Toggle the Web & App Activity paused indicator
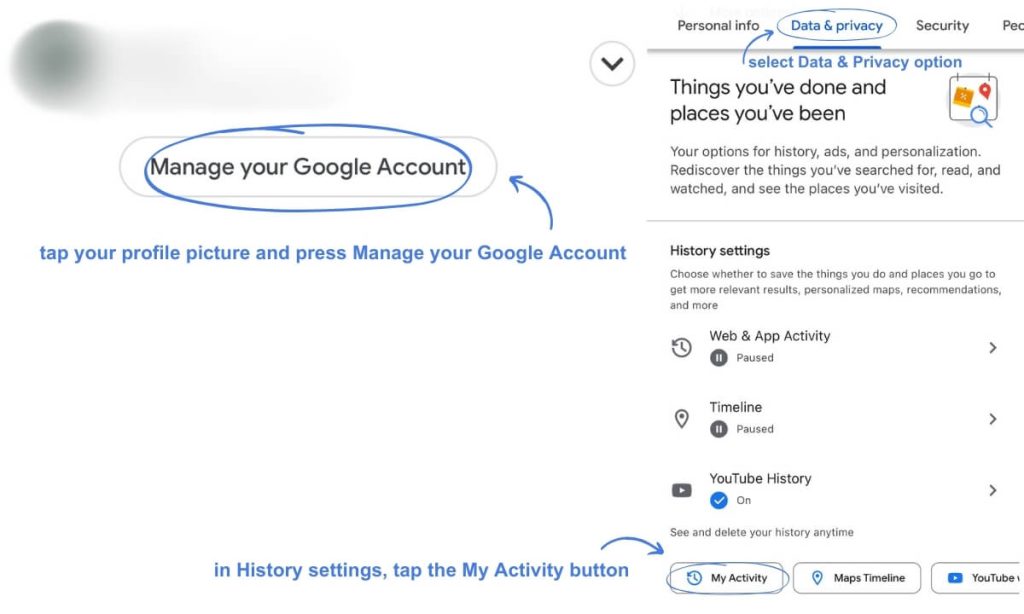 pos(718,358)
